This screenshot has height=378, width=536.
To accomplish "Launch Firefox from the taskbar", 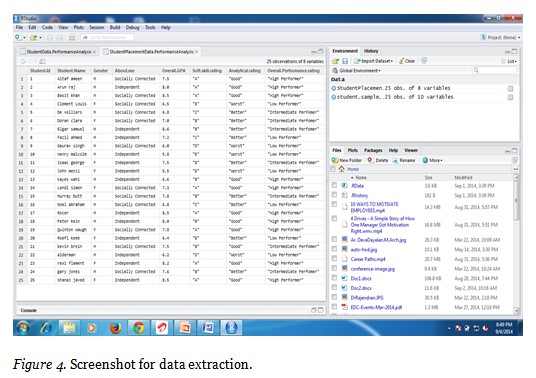I will click(116, 328).
